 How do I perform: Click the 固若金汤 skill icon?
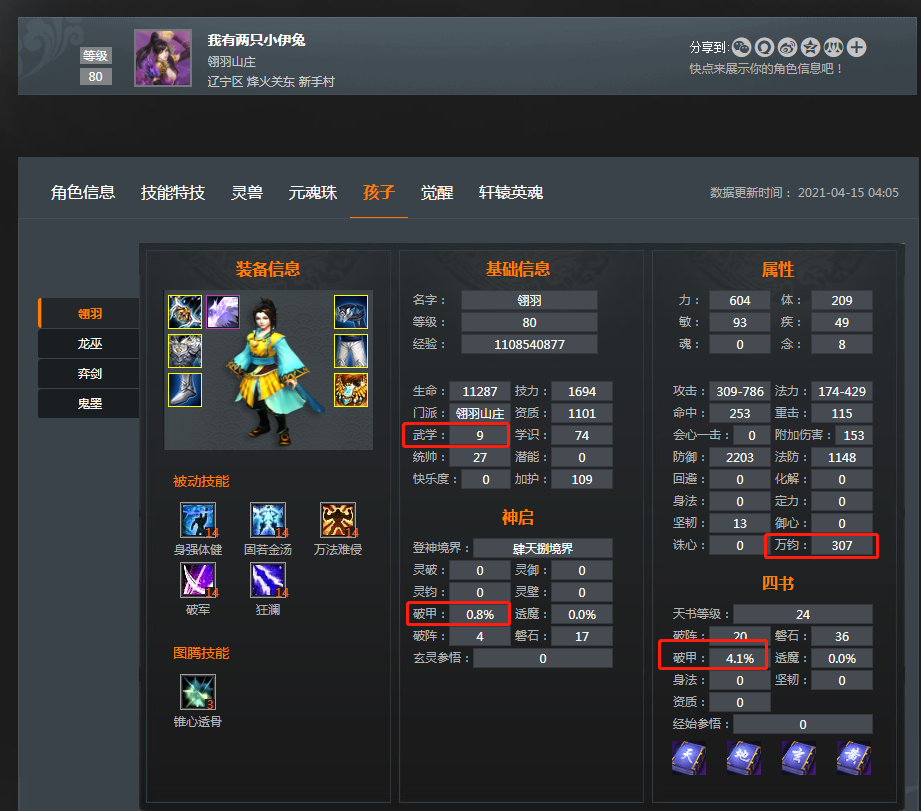pyautogui.click(x=268, y=520)
